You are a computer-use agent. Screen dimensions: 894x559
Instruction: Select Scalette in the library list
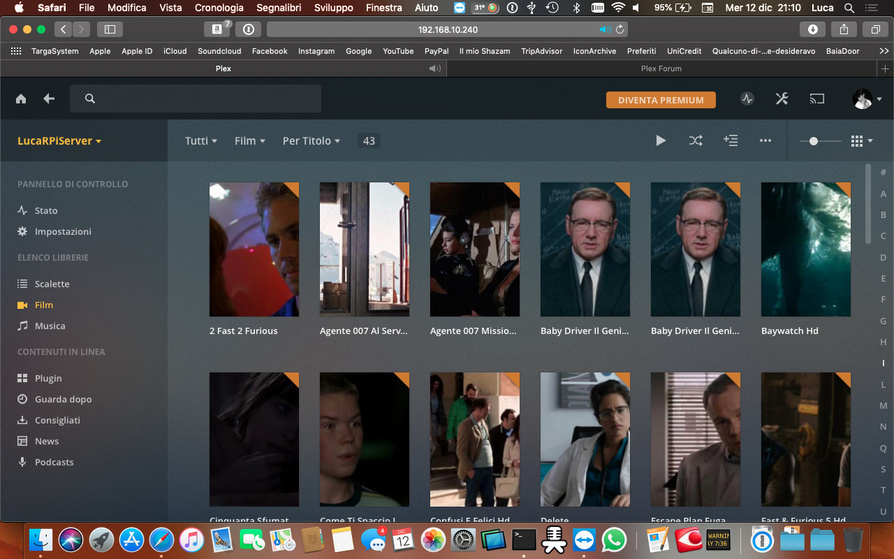click(x=43, y=284)
